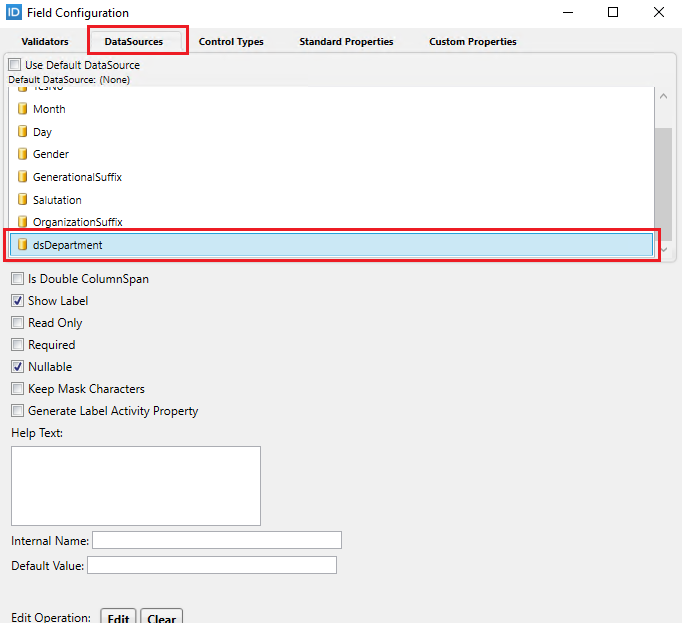Maximize the Field Configuration window
682x623 pixels.
(x=613, y=12)
